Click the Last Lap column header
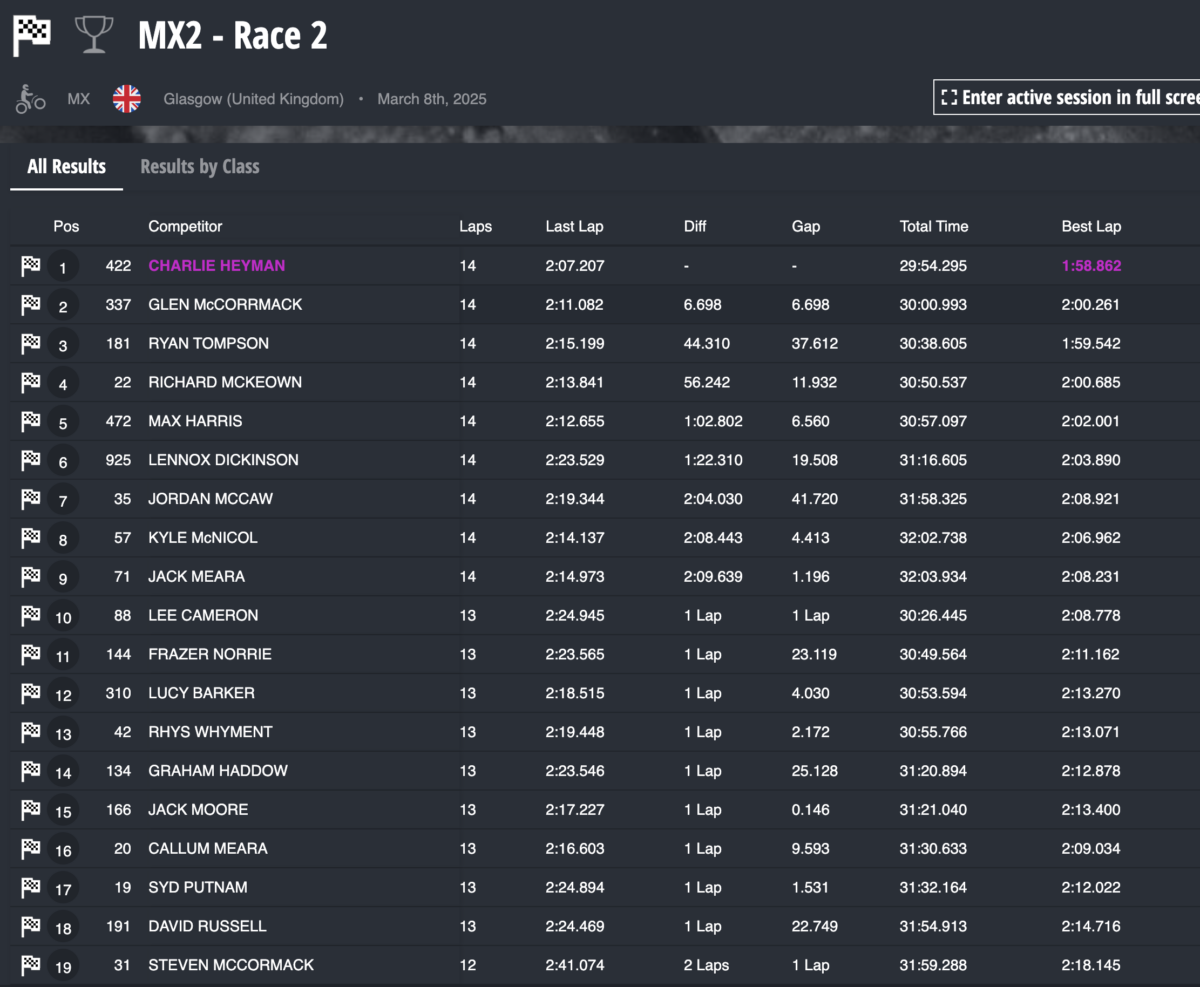The height and width of the screenshot is (987, 1200). (574, 227)
